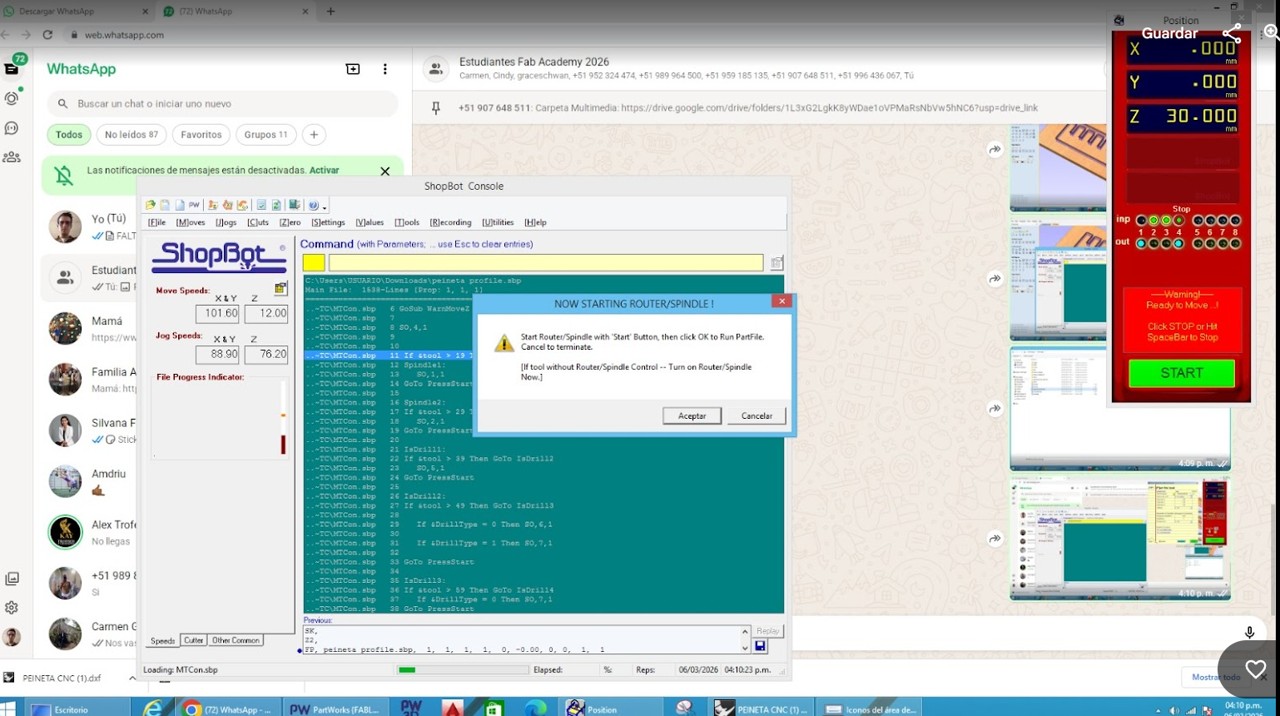Viewport: 1280px width, 716px height.
Task: Click the forward arrow next to the top image
Action: pos(995,149)
